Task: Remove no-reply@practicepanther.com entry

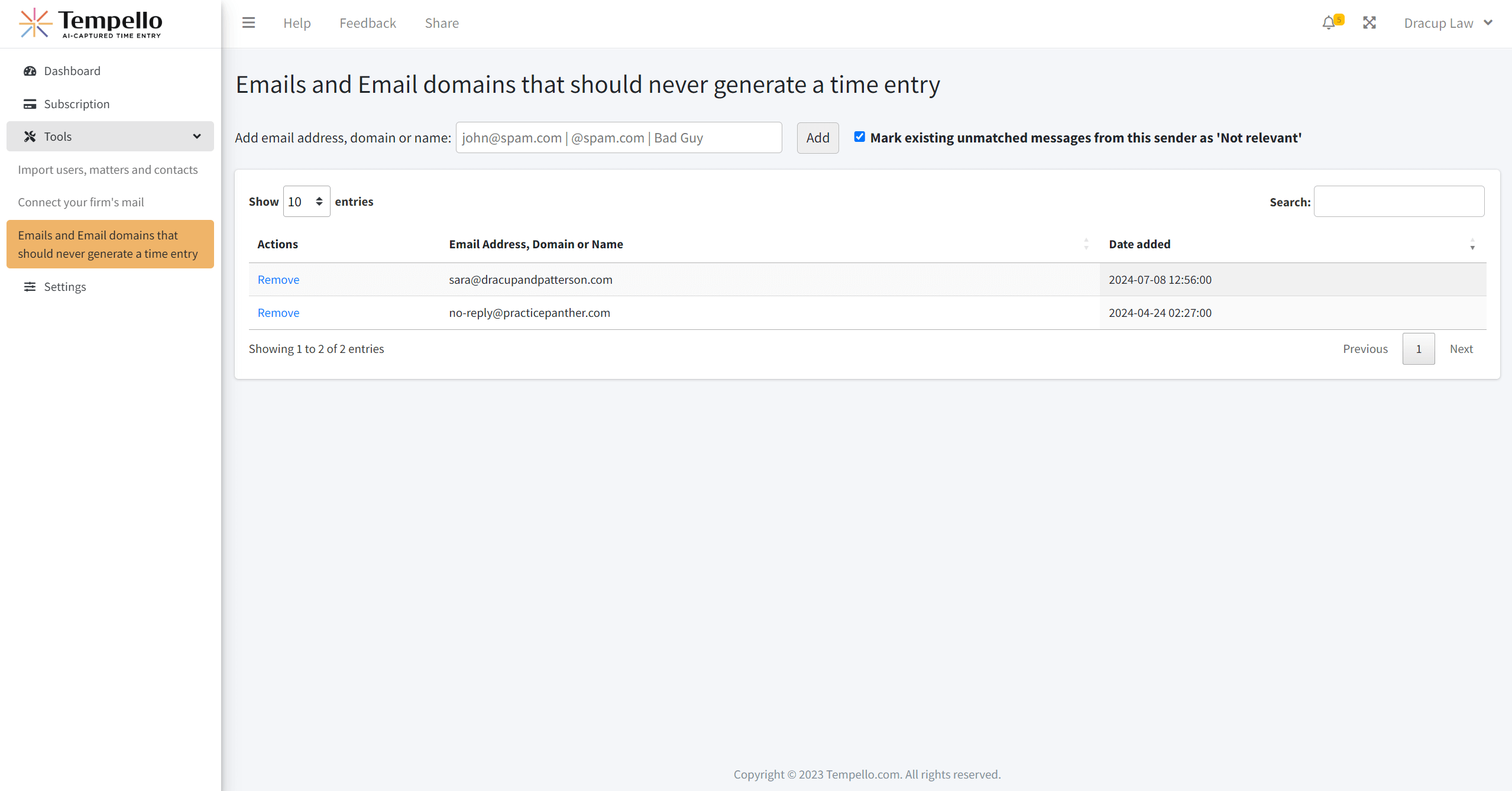Action: 279,313
